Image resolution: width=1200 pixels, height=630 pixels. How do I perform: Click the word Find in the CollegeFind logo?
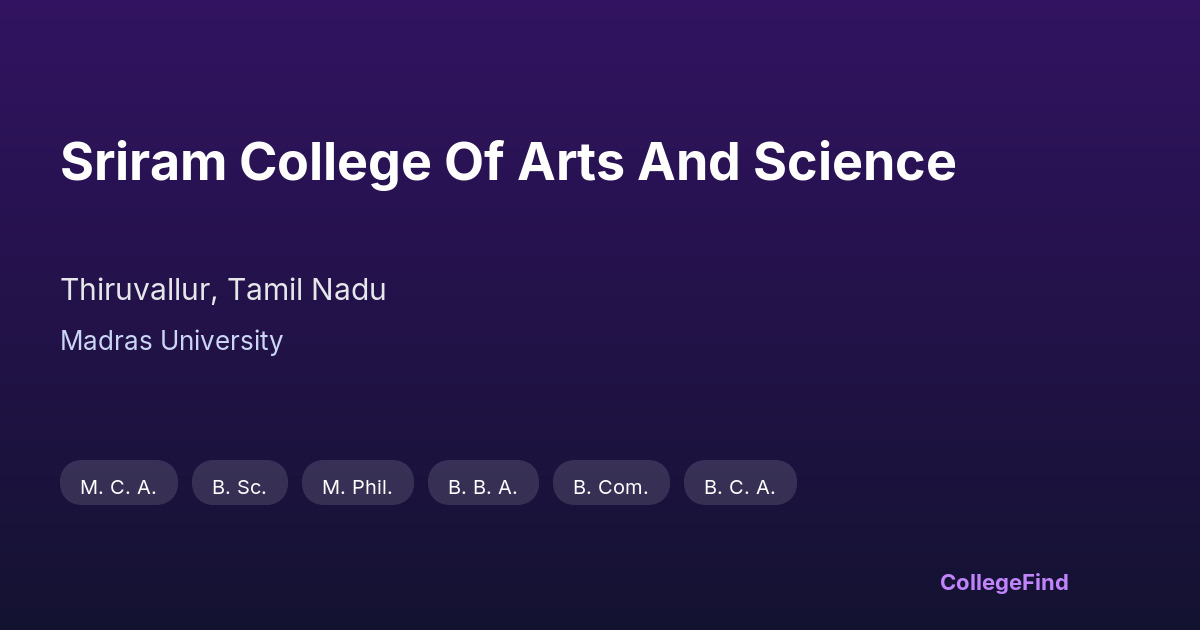[1045, 582]
